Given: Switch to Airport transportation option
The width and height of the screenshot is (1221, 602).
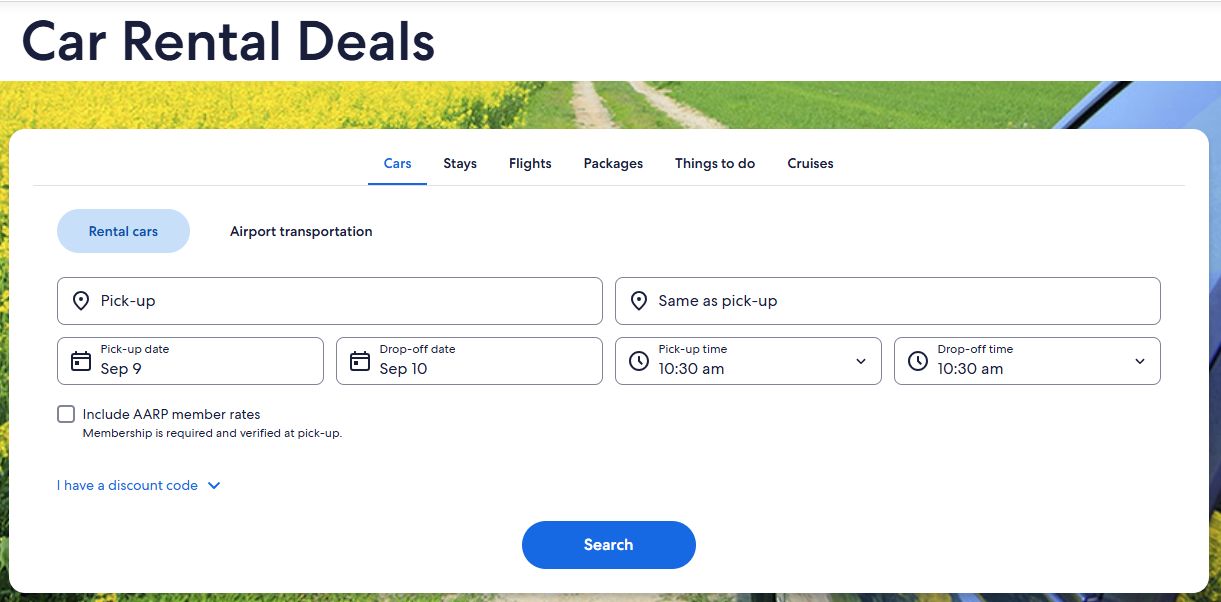Looking at the screenshot, I should (301, 231).
